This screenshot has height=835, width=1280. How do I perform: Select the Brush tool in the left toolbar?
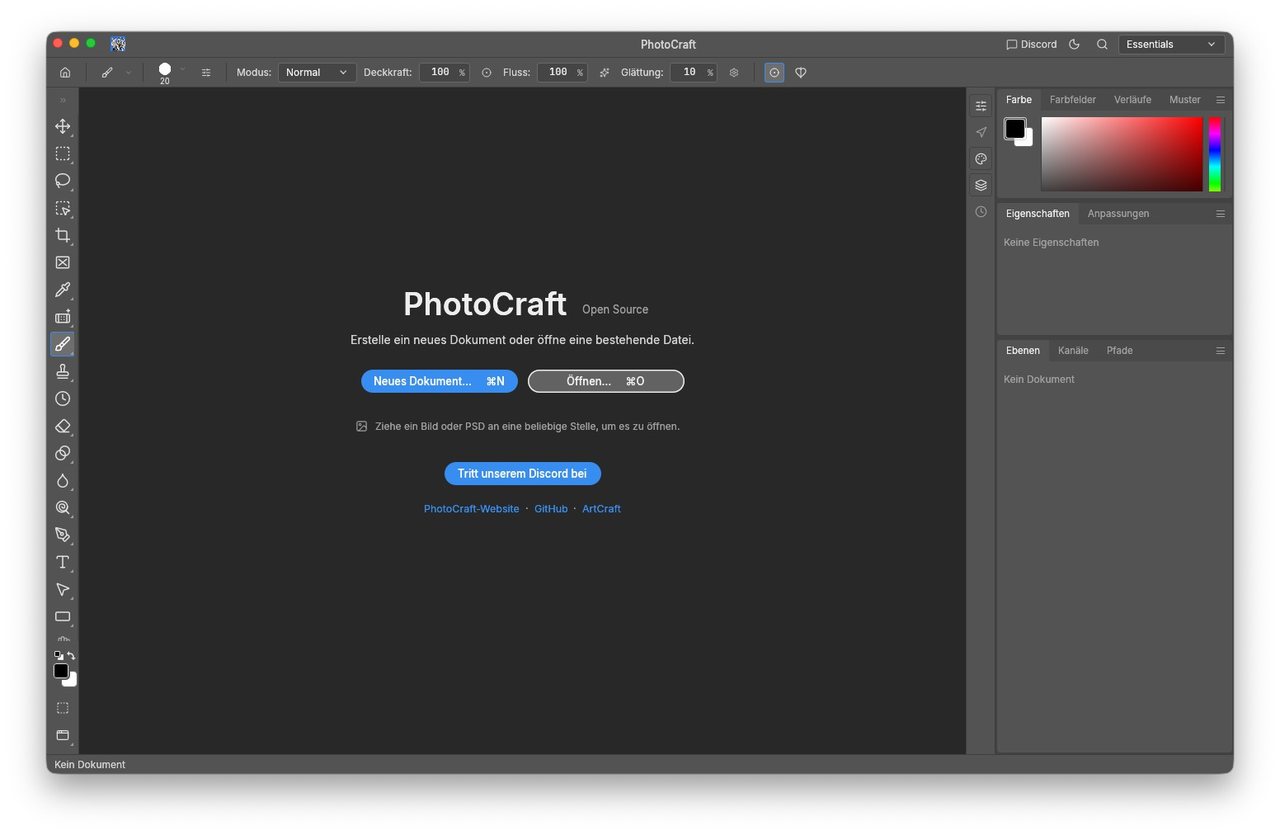(62, 344)
